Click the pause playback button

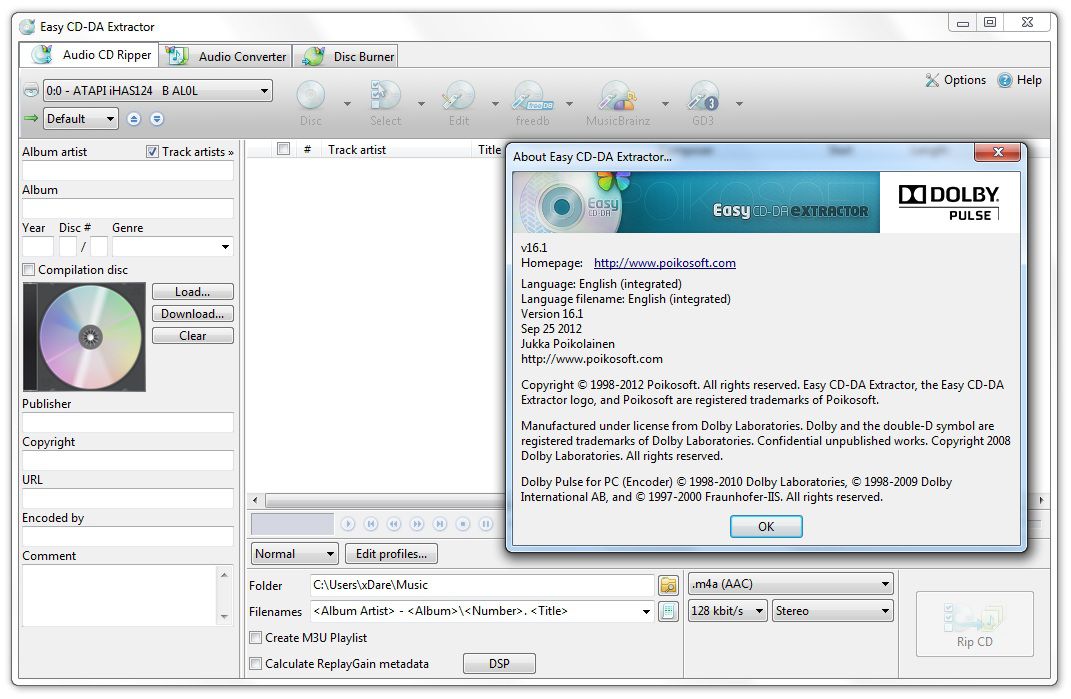pos(486,524)
